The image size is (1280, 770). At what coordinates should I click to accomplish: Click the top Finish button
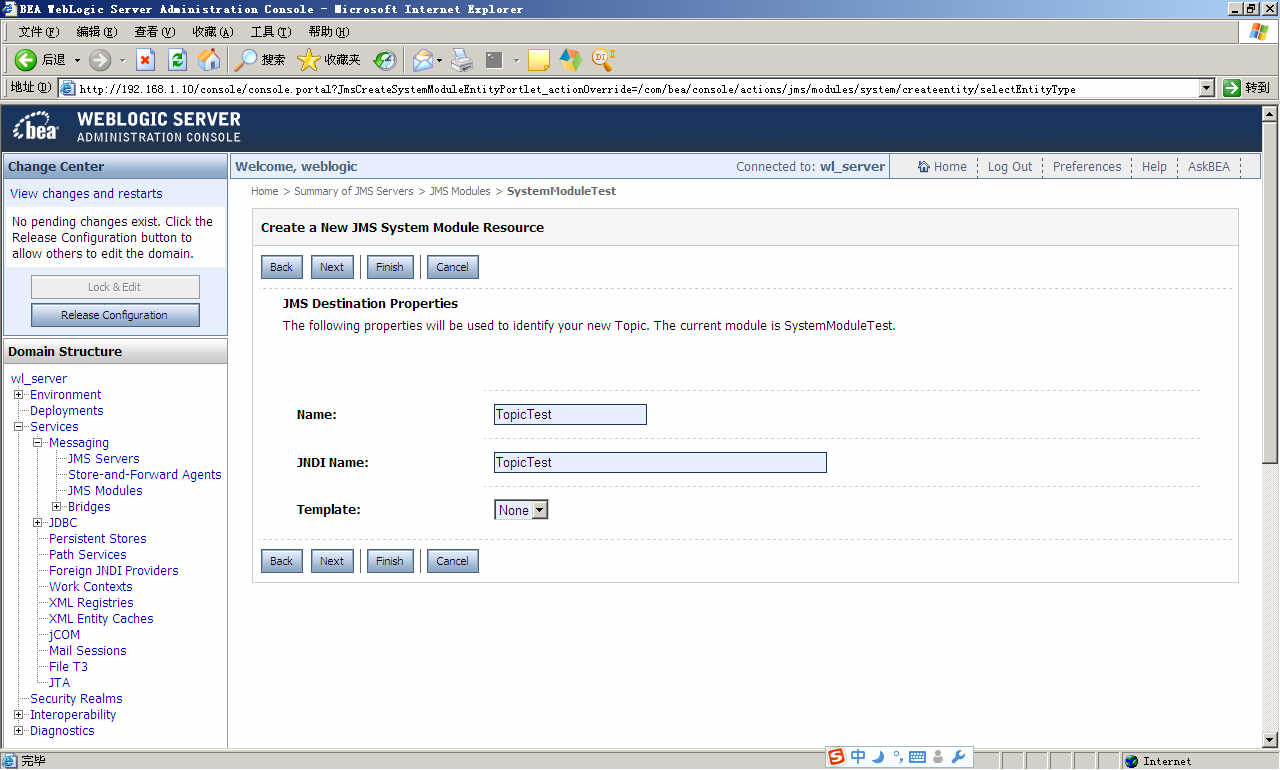pyautogui.click(x=390, y=267)
